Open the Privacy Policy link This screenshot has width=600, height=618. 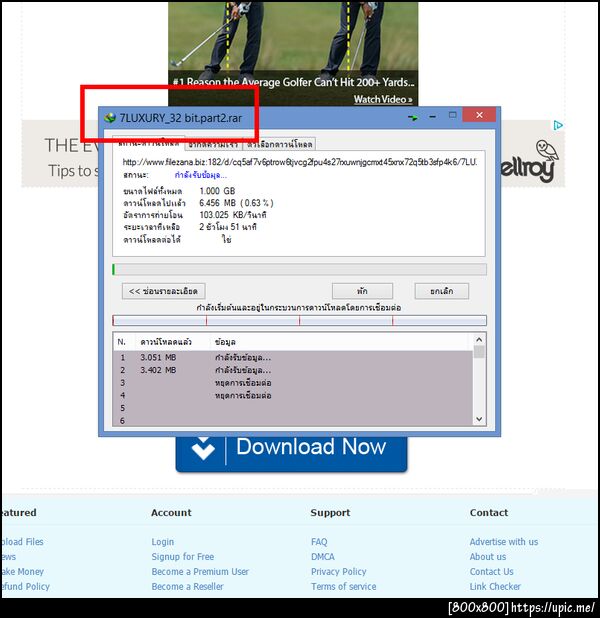(x=339, y=571)
